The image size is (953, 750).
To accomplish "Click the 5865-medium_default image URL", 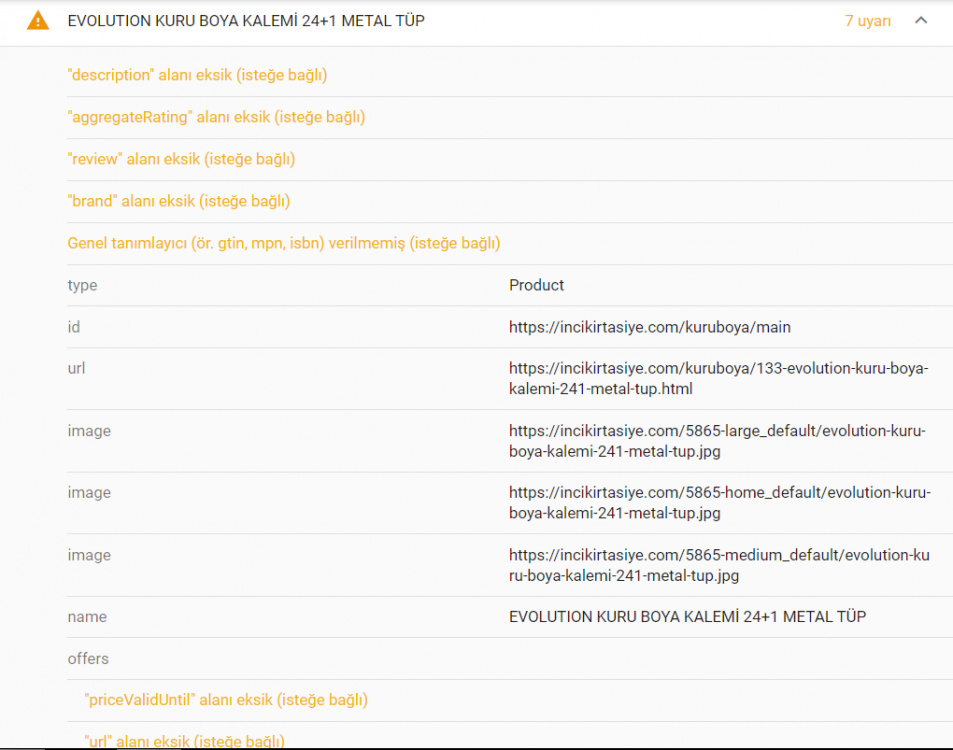I will click(719, 565).
